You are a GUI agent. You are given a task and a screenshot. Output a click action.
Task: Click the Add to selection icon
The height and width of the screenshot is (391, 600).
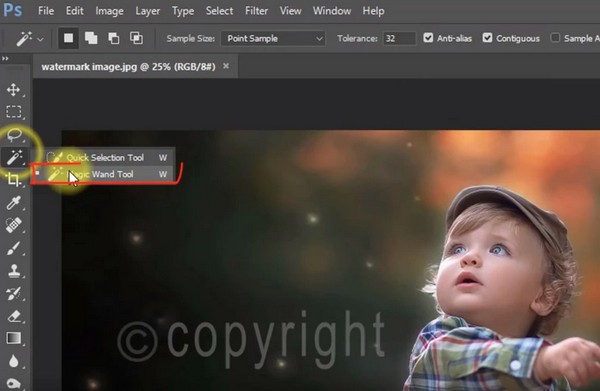(x=91, y=38)
